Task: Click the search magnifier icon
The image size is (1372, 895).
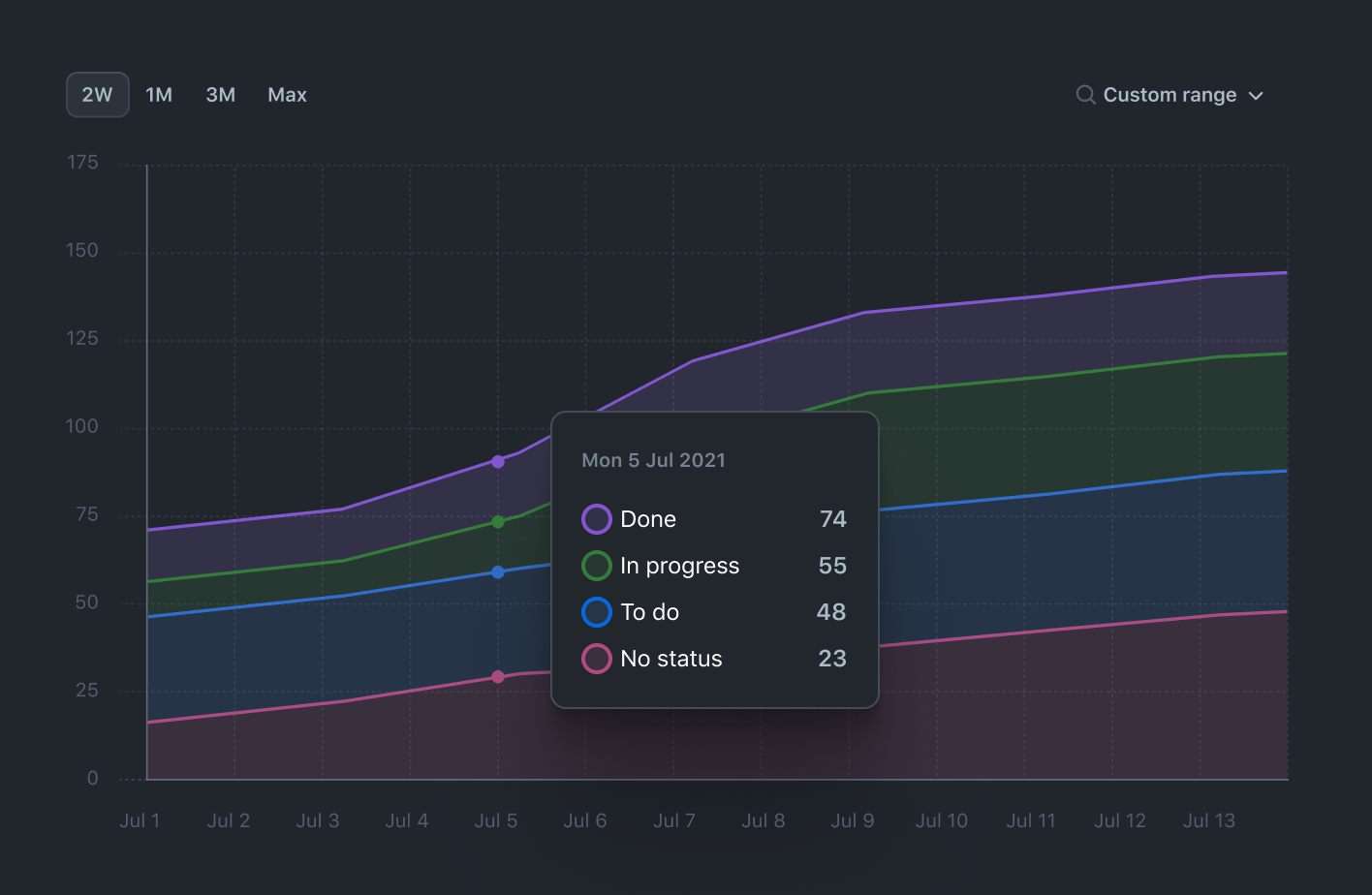Action: point(1086,95)
